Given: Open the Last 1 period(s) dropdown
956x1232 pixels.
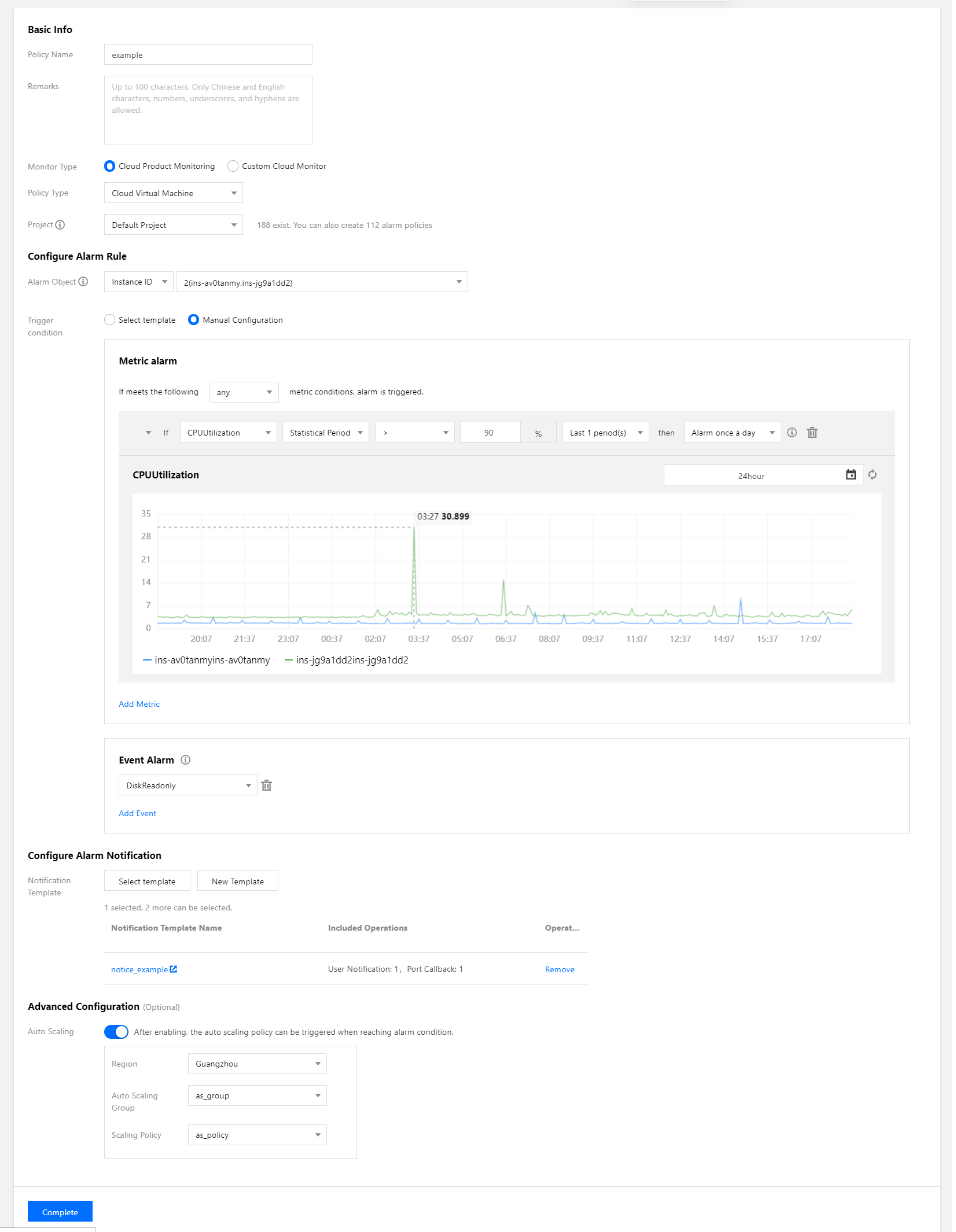Looking at the screenshot, I should coord(606,433).
